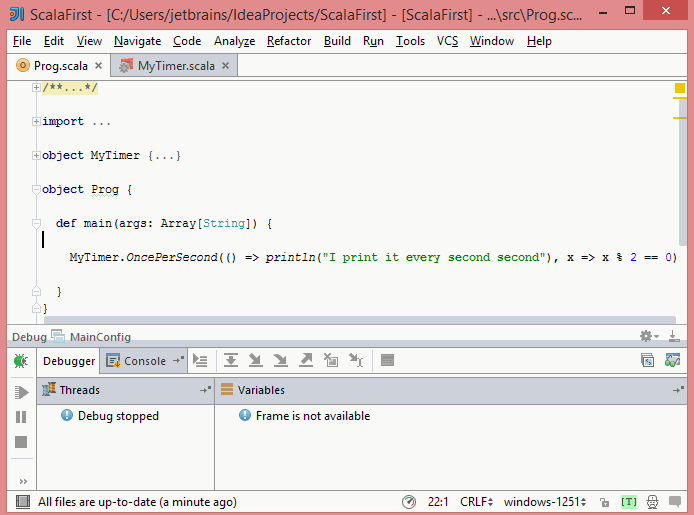Open the VCS menu
Image resolution: width=694 pixels, height=515 pixels.
pyautogui.click(x=447, y=41)
